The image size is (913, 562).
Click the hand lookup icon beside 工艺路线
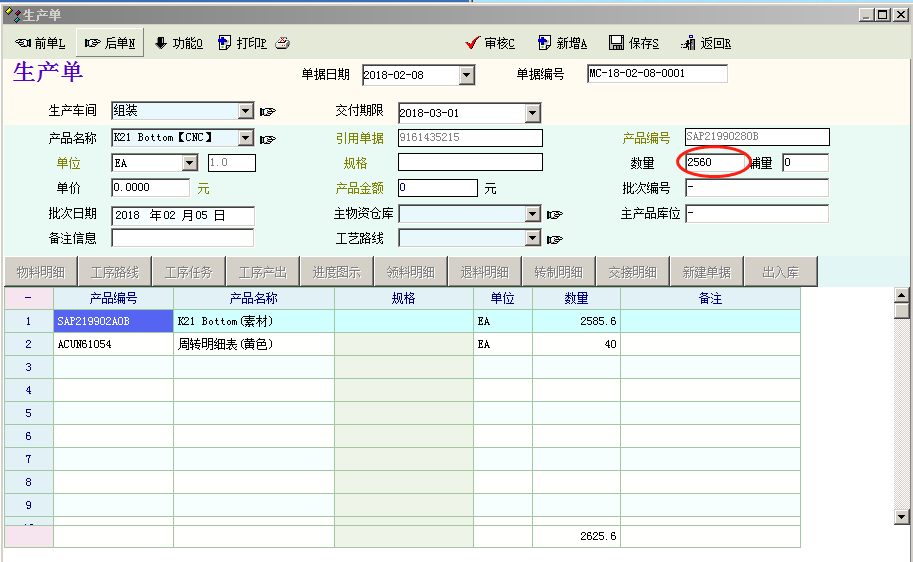(555, 238)
